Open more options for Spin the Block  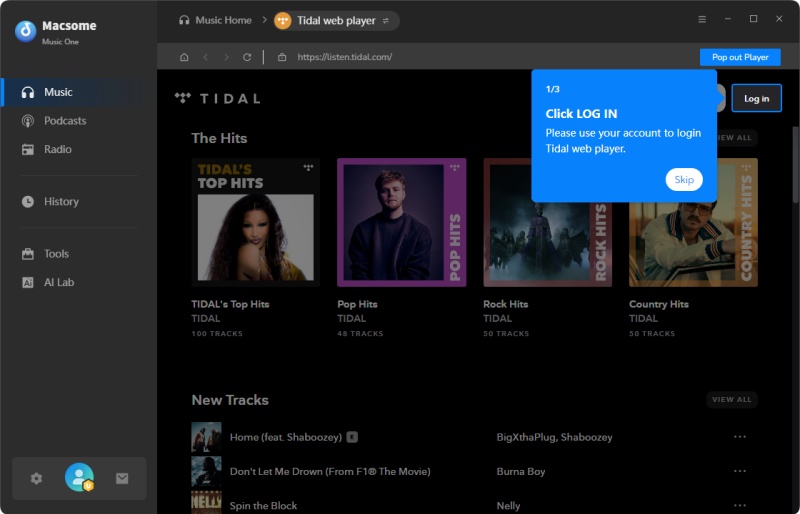point(740,505)
